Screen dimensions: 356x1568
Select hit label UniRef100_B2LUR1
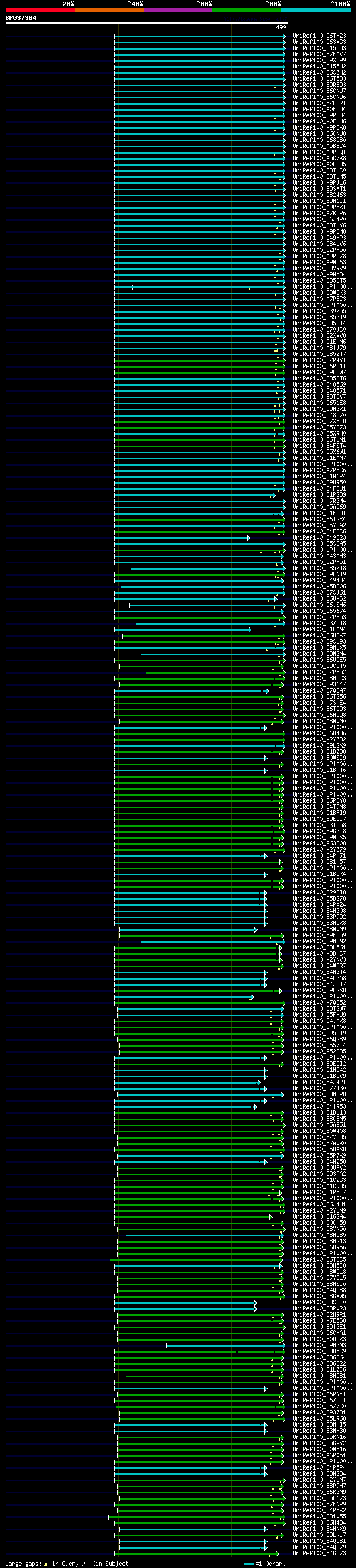[x=319, y=103]
